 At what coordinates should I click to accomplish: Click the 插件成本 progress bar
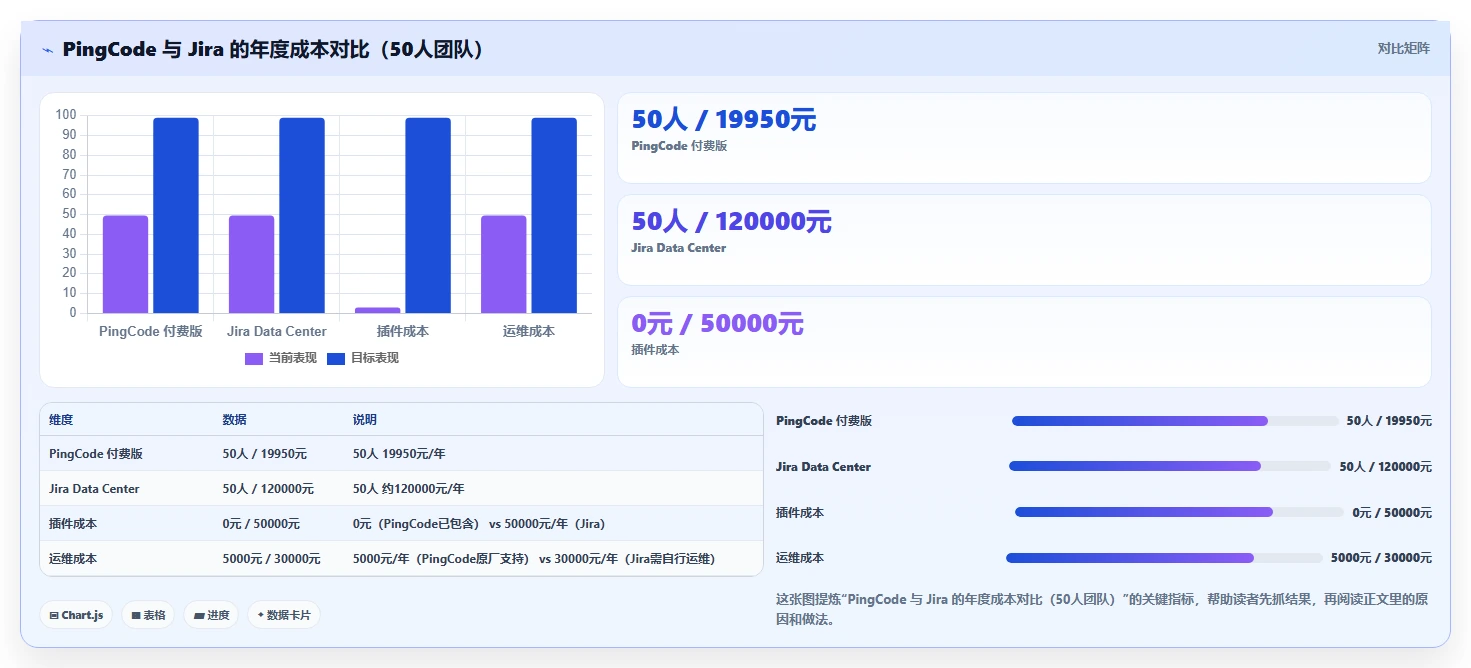1179,512
